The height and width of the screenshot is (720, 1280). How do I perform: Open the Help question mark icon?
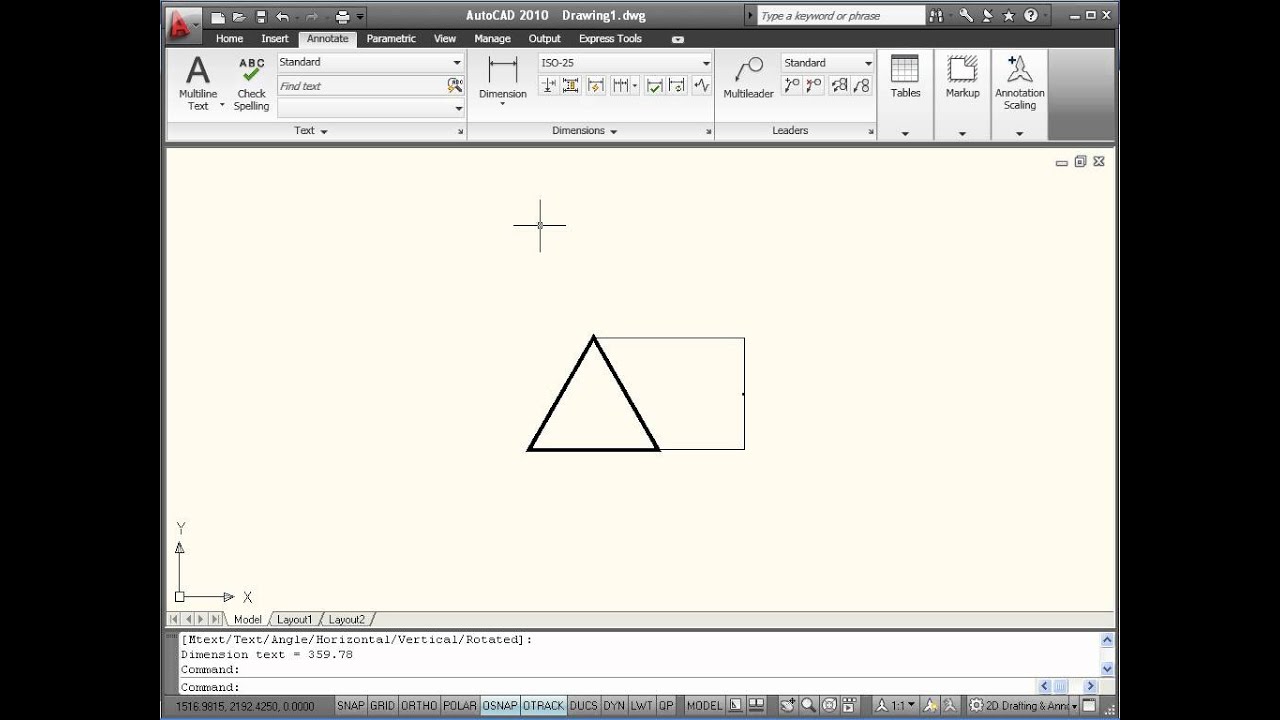(1030, 16)
